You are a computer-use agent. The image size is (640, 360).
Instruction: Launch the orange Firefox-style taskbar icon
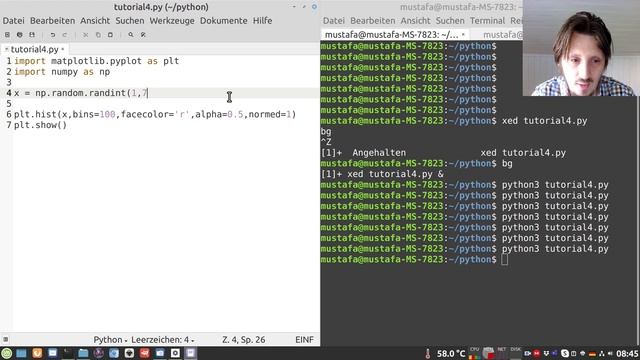click(37, 353)
